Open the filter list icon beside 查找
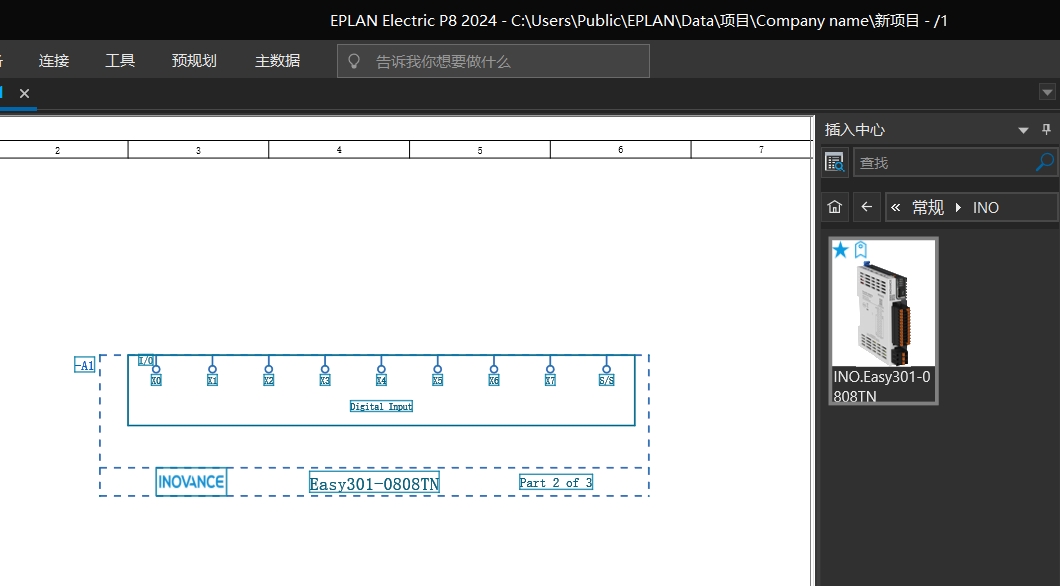 835,162
